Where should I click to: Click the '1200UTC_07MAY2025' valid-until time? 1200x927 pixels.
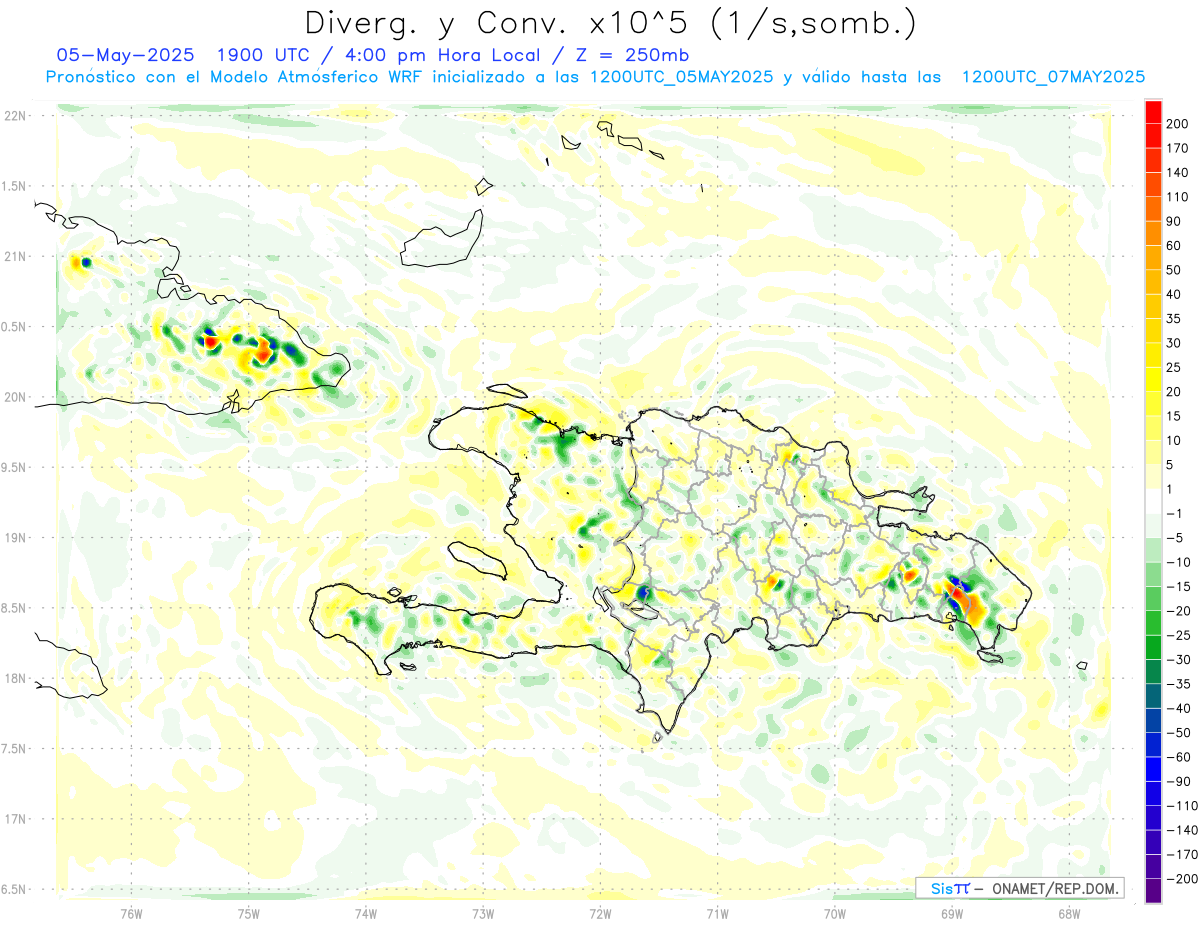click(x=1053, y=77)
